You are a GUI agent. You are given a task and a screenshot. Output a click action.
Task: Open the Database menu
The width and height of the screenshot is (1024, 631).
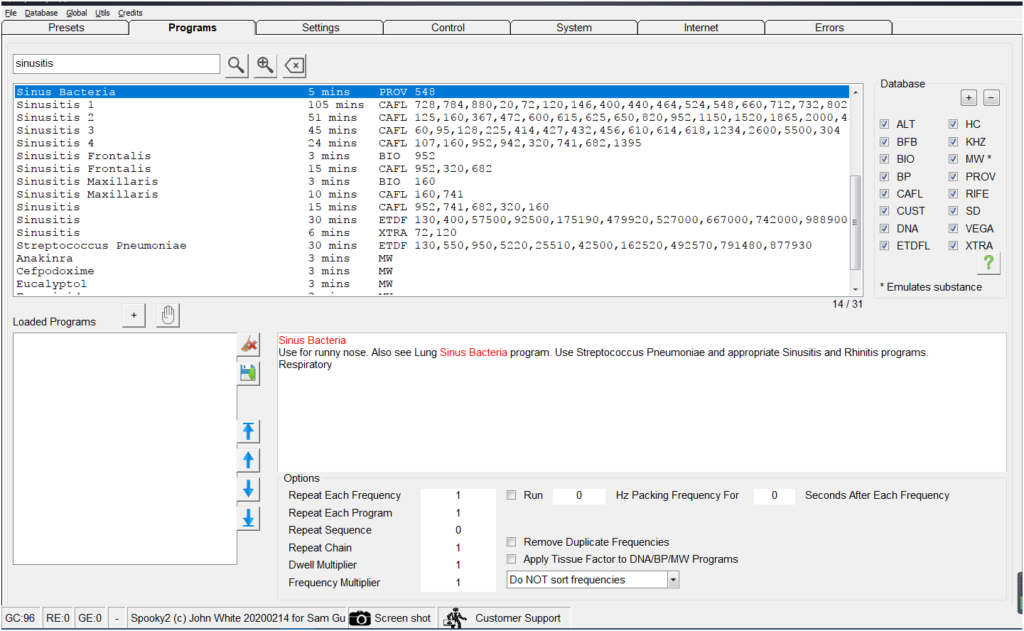coord(41,13)
